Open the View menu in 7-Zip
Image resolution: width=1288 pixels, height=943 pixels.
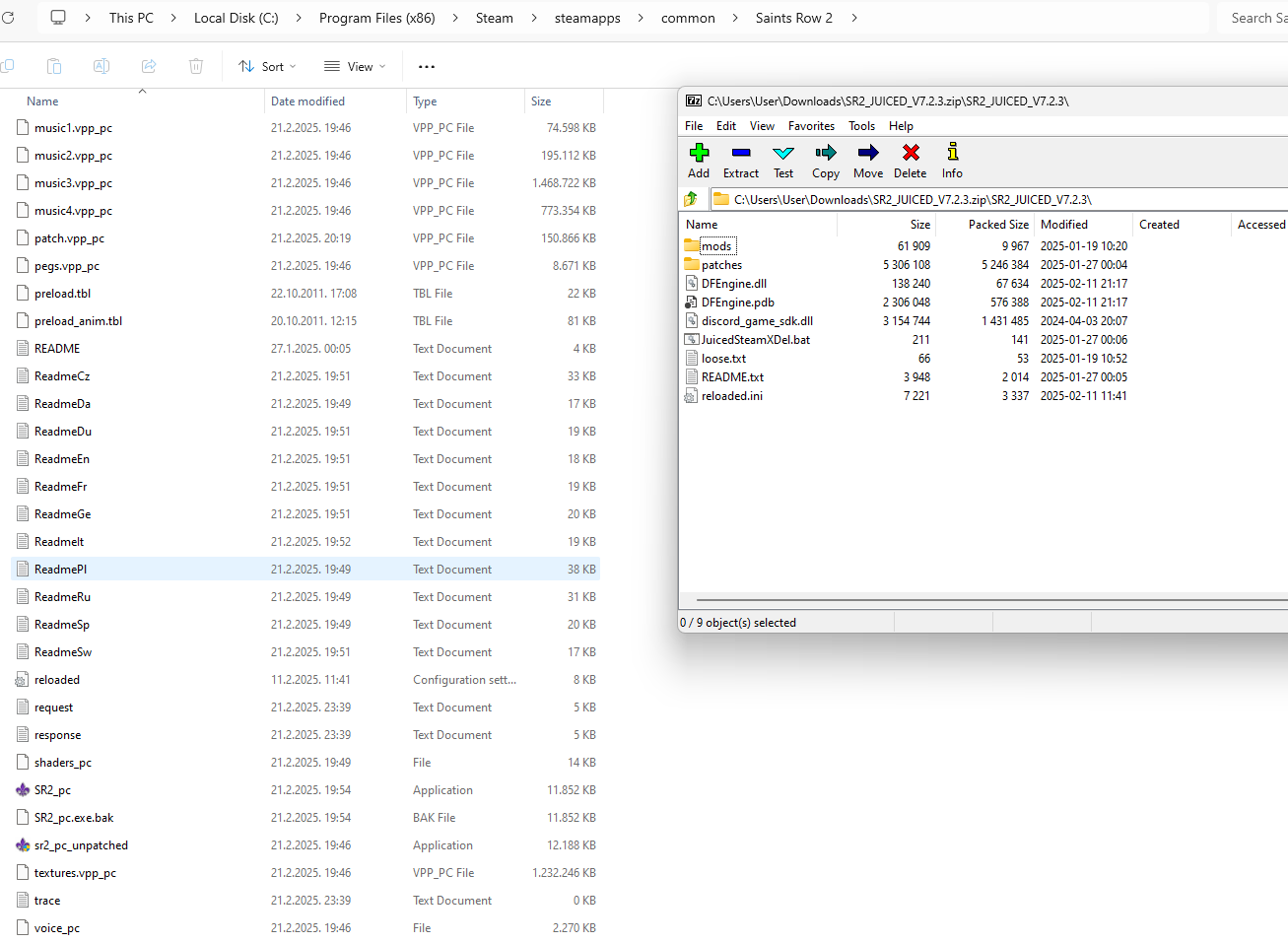(762, 126)
